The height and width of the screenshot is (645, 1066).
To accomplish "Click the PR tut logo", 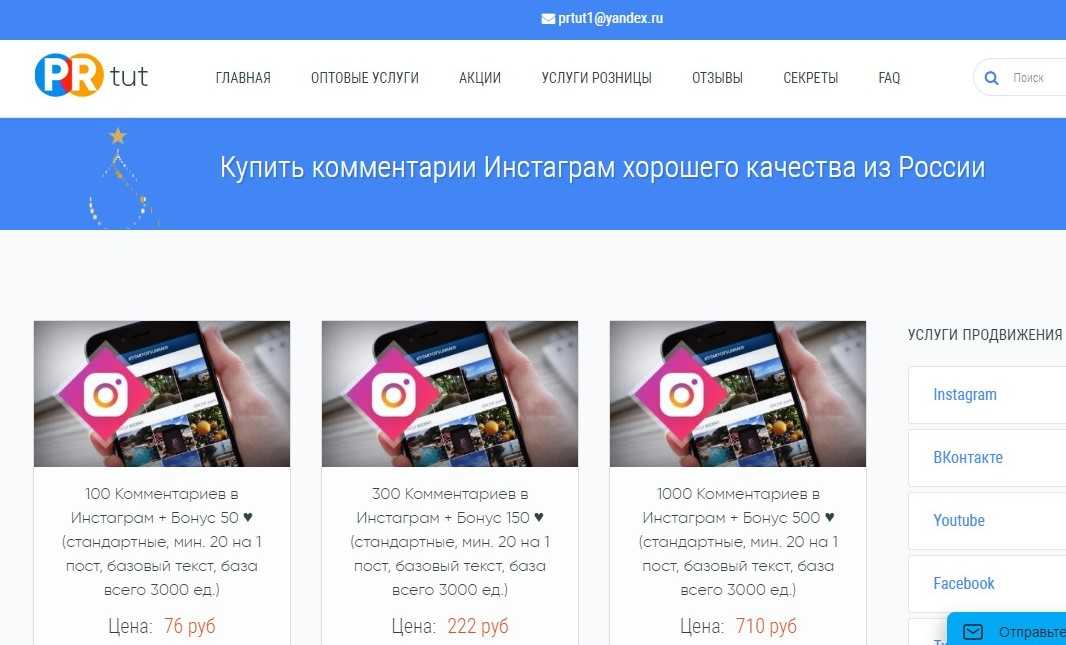I will [91, 75].
